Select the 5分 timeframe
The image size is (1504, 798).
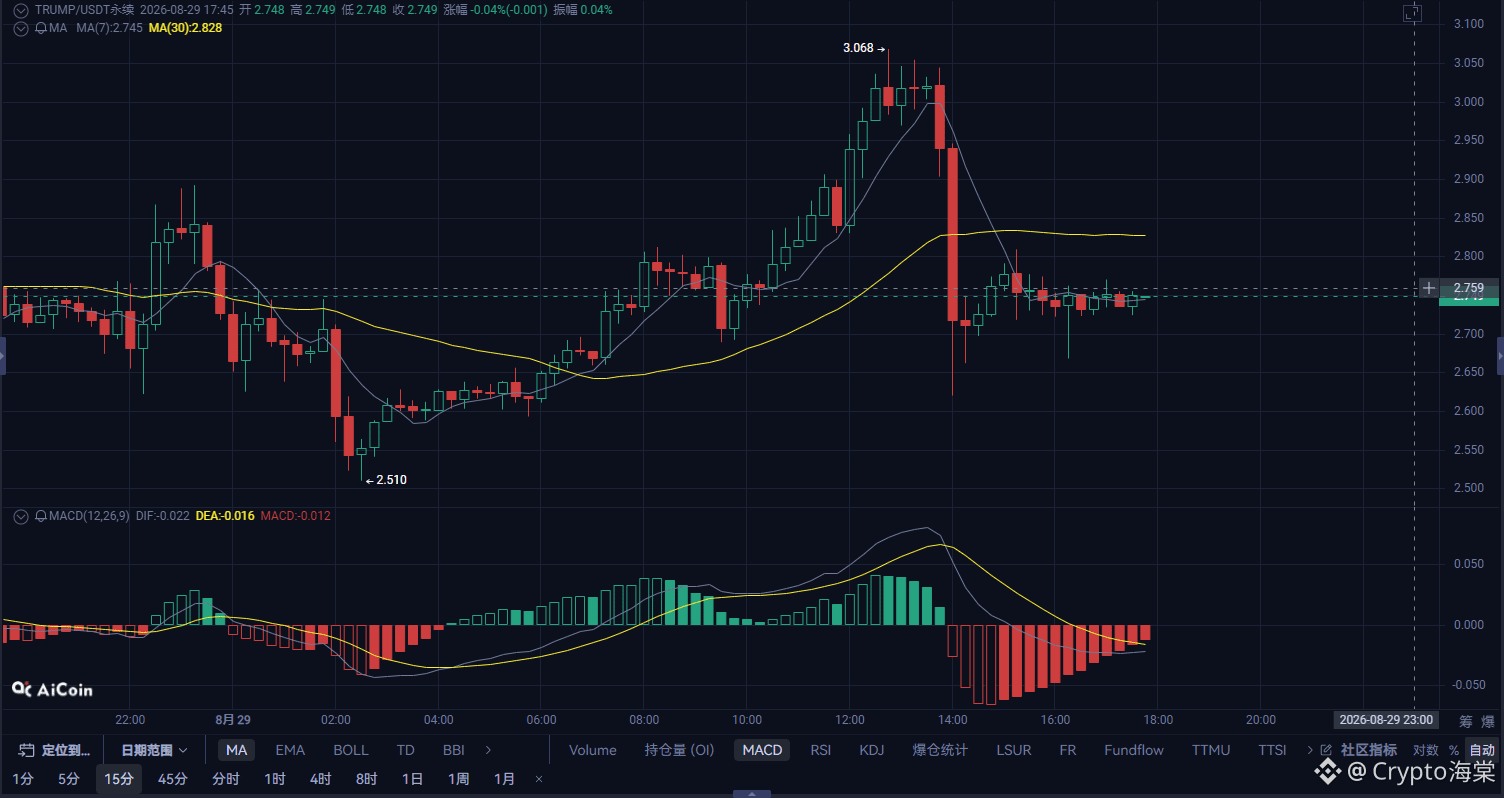pyautogui.click(x=68, y=779)
